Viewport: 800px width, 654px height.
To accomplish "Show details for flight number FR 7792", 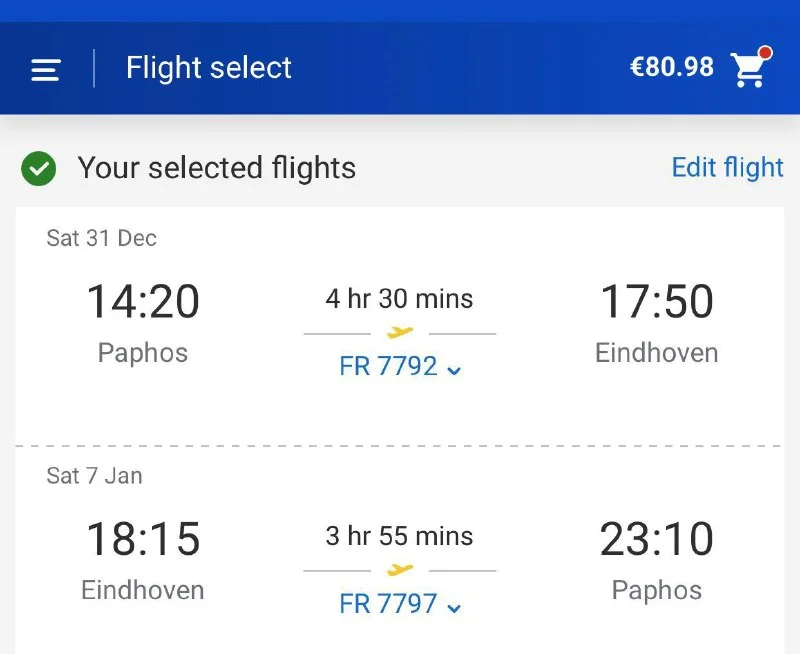I will click(388, 366).
